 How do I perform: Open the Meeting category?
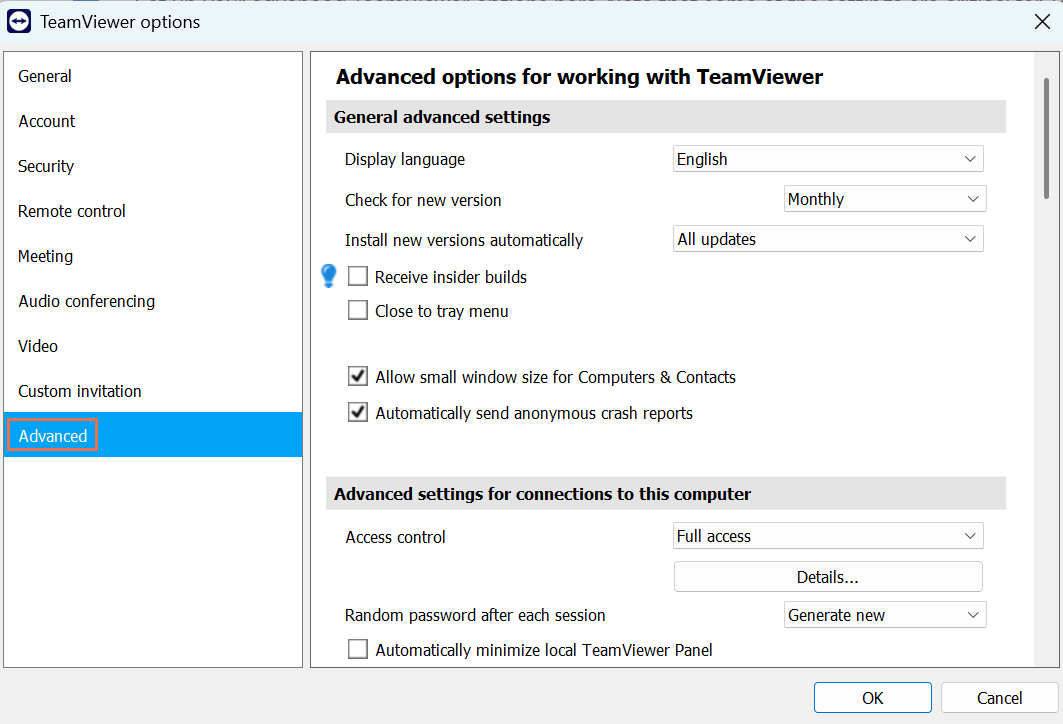tap(153, 256)
